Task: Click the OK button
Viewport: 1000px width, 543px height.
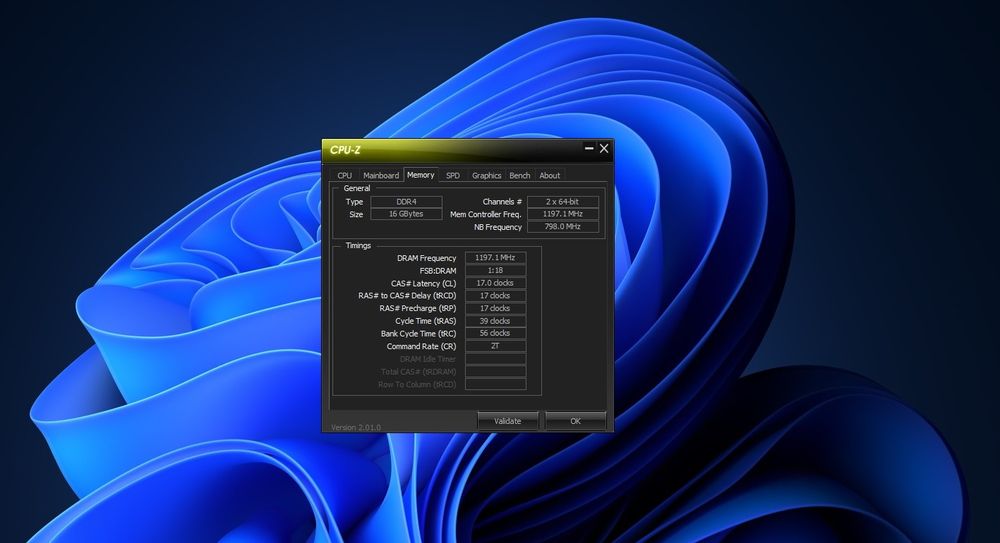Action: [575, 421]
